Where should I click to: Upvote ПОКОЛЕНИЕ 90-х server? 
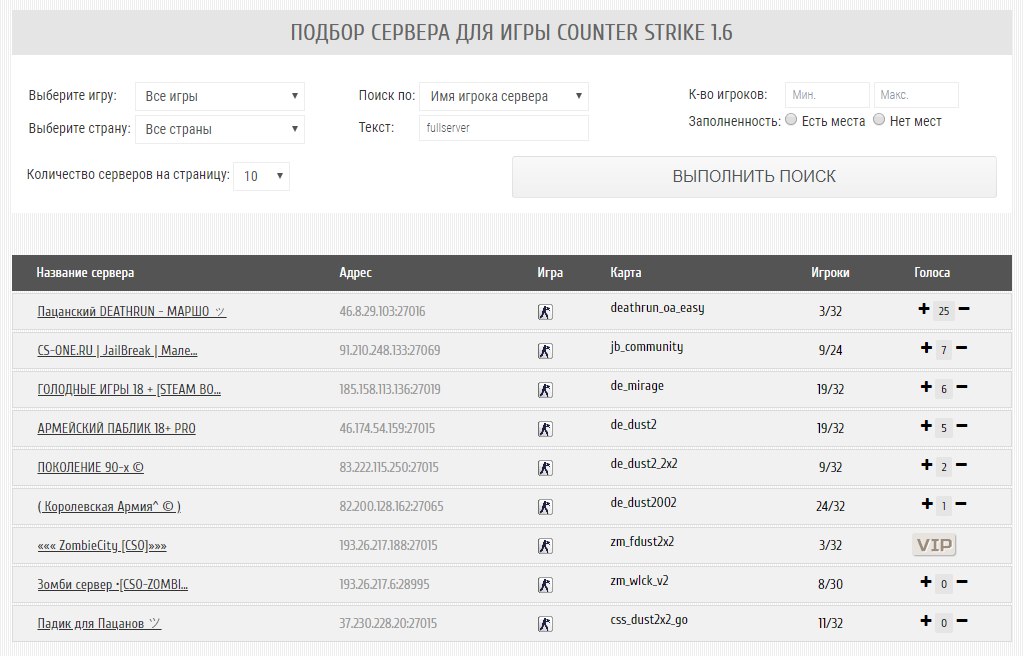click(926, 465)
